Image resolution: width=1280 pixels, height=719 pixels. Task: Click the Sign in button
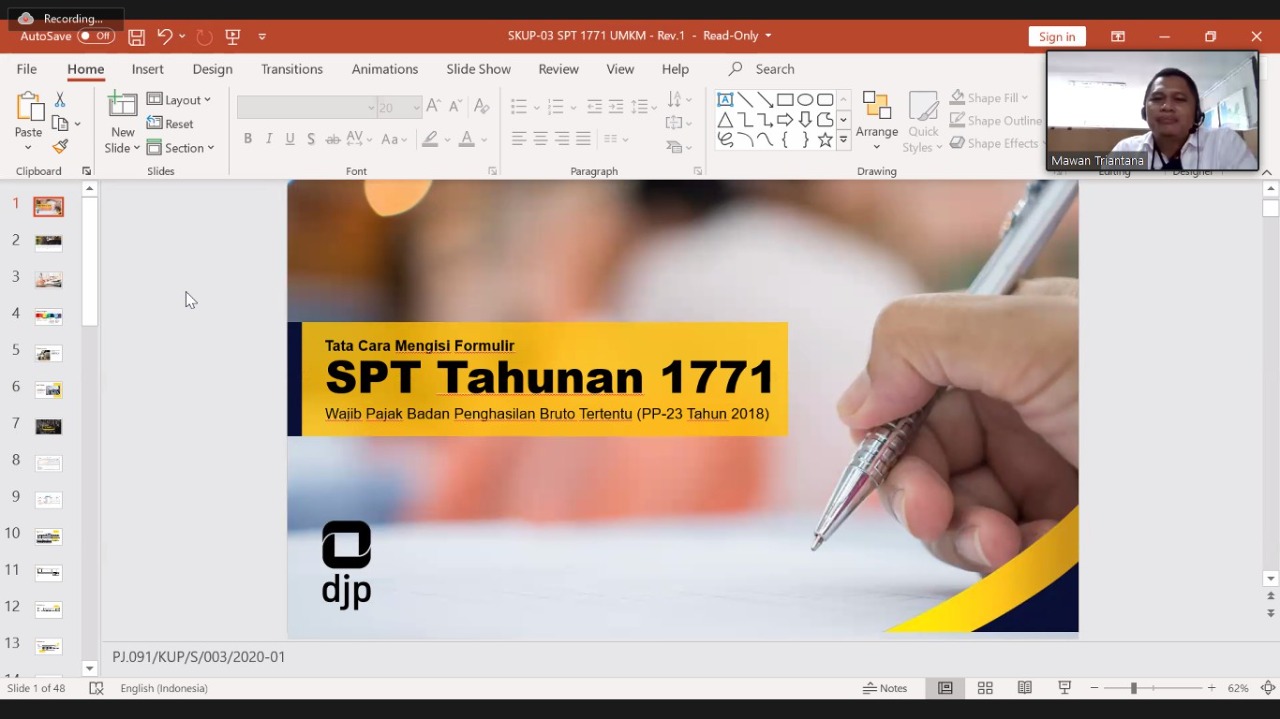pyautogui.click(x=1056, y=37)
